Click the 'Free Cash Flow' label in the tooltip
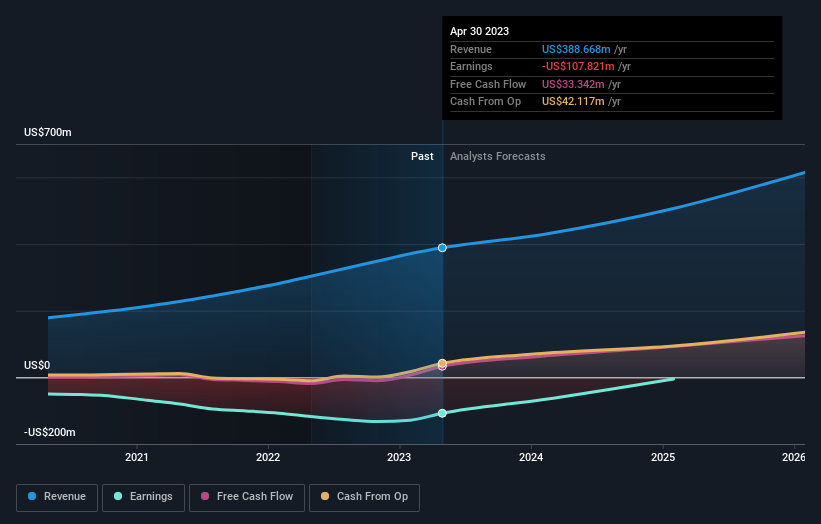The image size is (821, 524). click(488, 84)
